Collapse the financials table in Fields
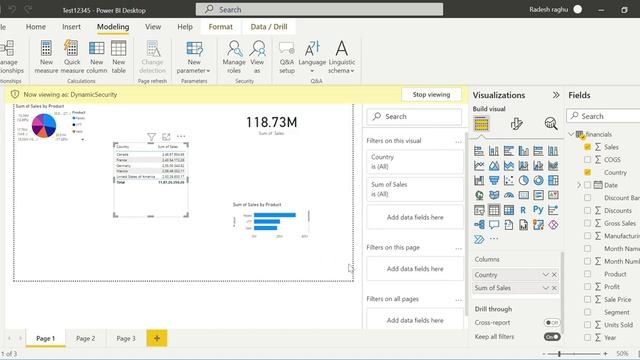Image resolution: width=640 pixels, height=360 pixels. click(x=571, y=134)
